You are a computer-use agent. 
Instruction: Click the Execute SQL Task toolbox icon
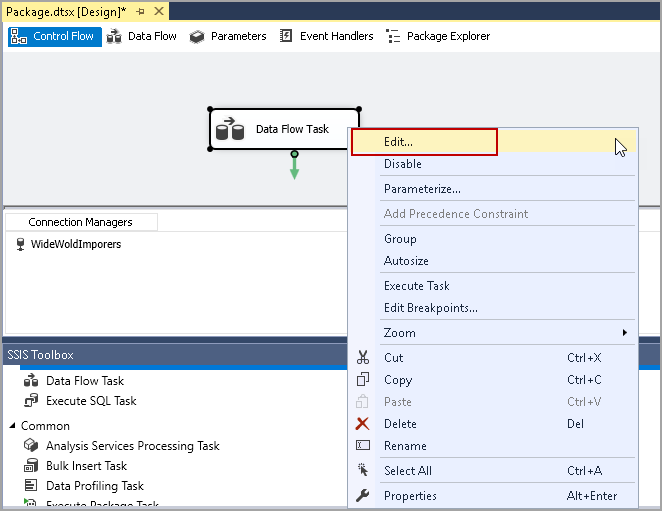point(31,401)
